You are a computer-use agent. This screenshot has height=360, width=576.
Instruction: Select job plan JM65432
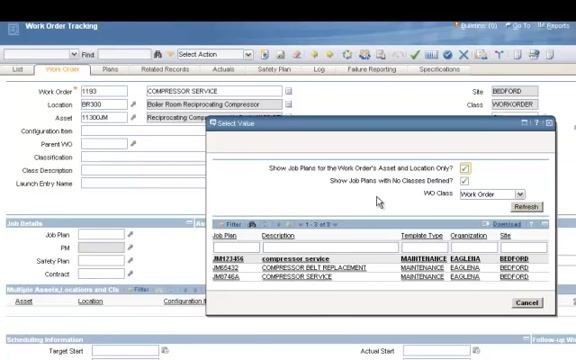pos(226,268)
